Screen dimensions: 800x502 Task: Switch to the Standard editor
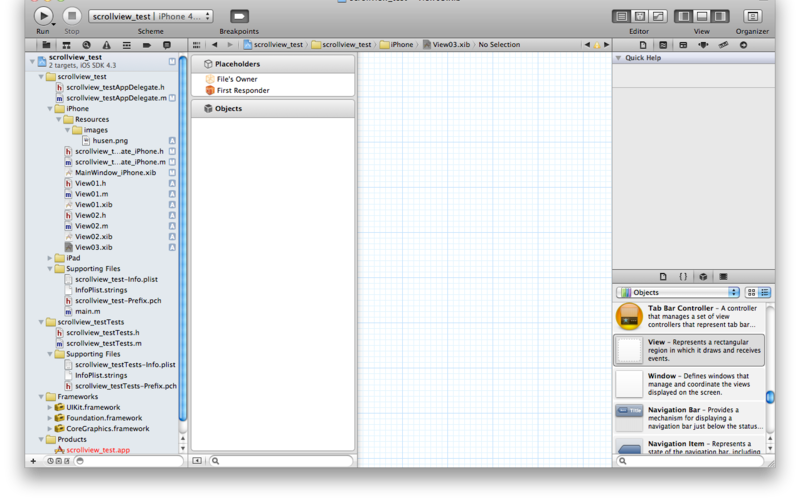coord(621,16)
